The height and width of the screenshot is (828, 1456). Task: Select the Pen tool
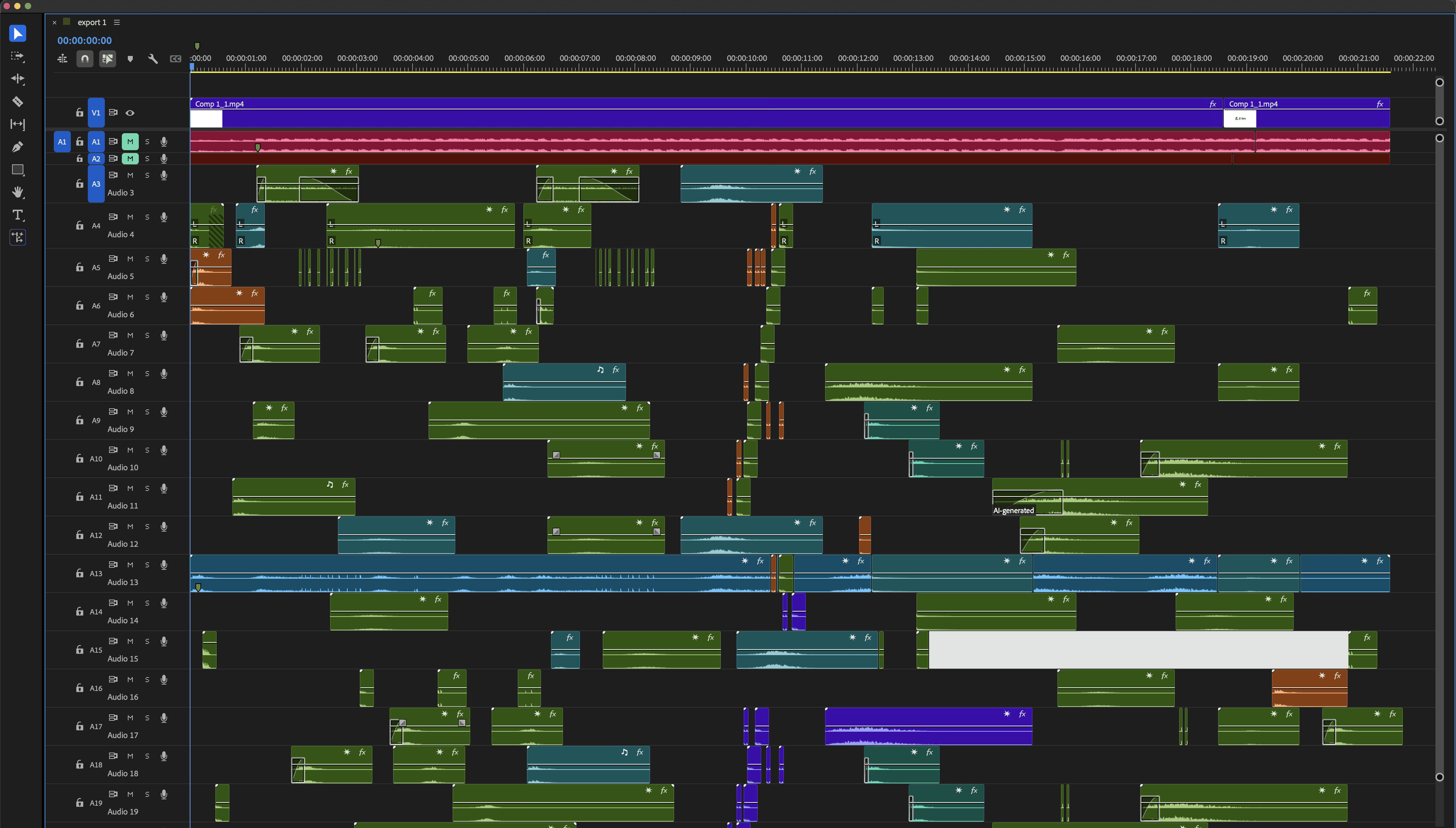click(18, 147)
